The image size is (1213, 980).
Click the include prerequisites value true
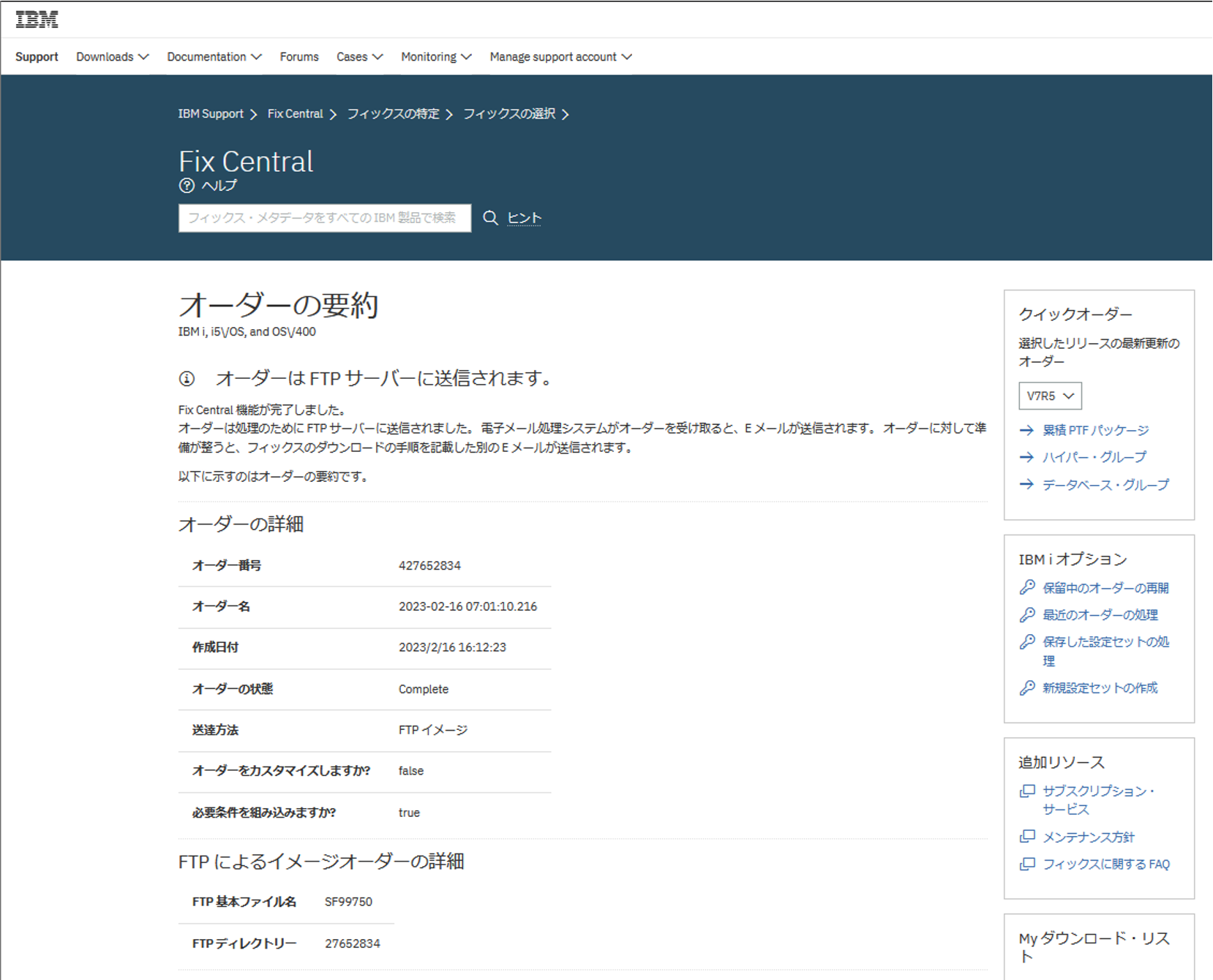pos(409,813)
